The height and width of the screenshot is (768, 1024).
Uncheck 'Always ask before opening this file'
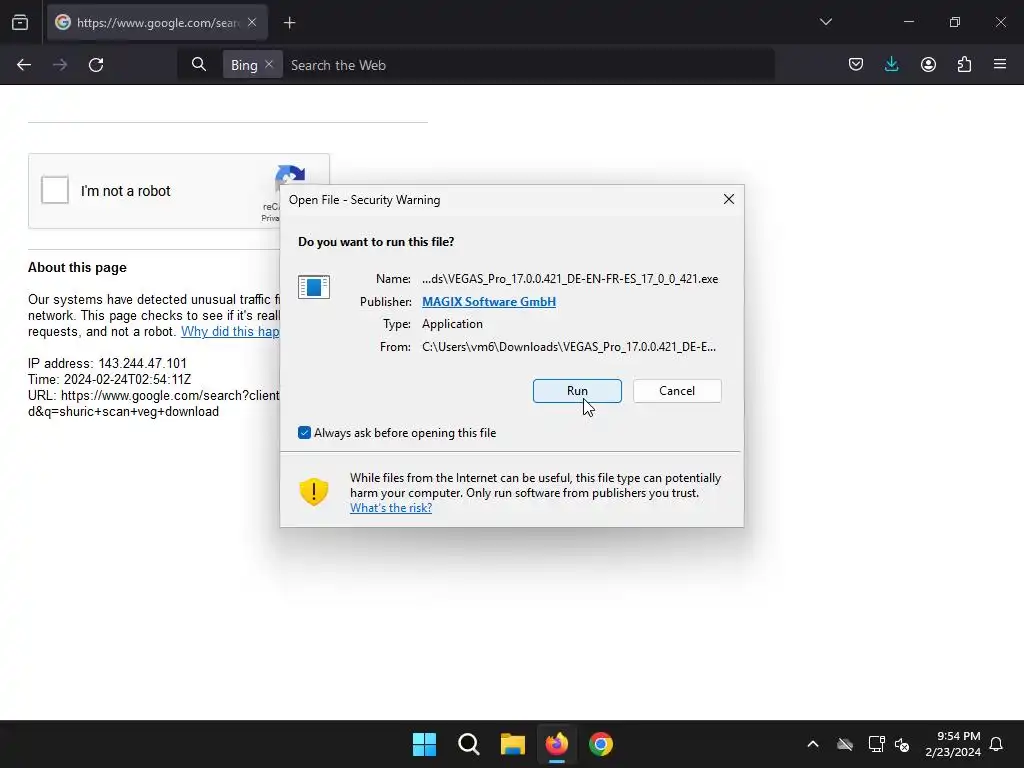click(x=304, y=432)
